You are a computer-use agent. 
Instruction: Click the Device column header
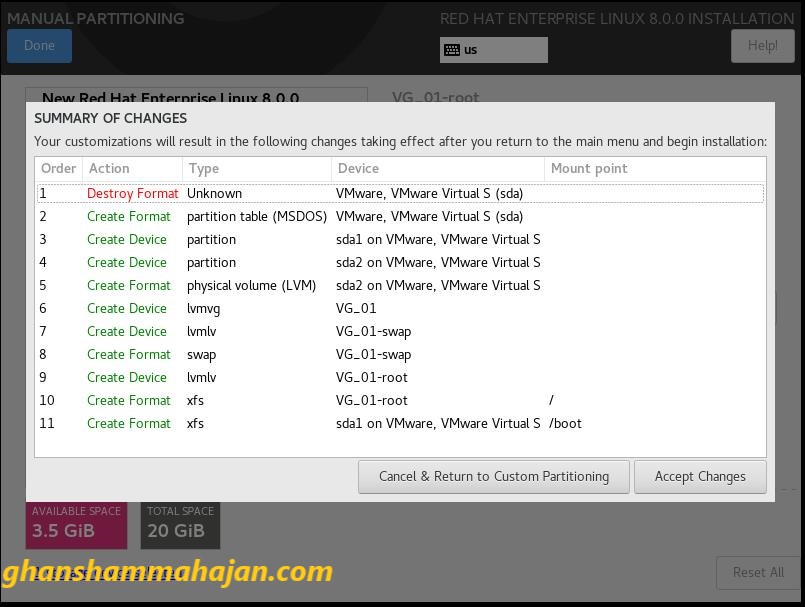(437, 169)
